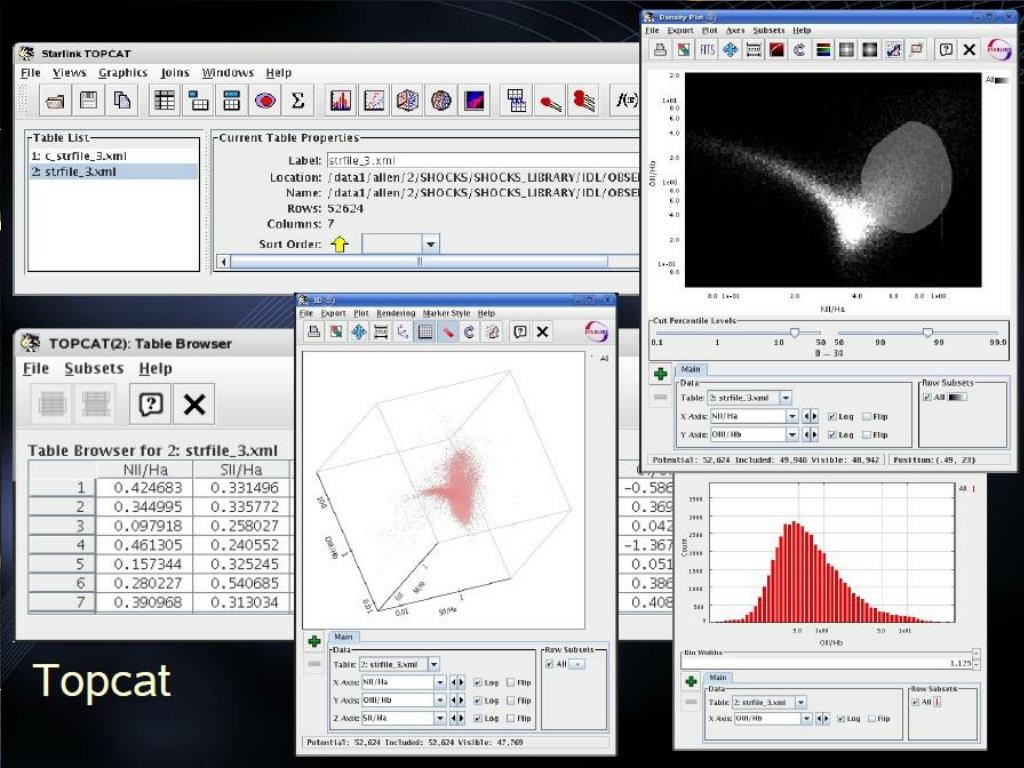Open the red-blue Row Subsets icon
Screen dimensions: 1024x768
pos(264,101)
